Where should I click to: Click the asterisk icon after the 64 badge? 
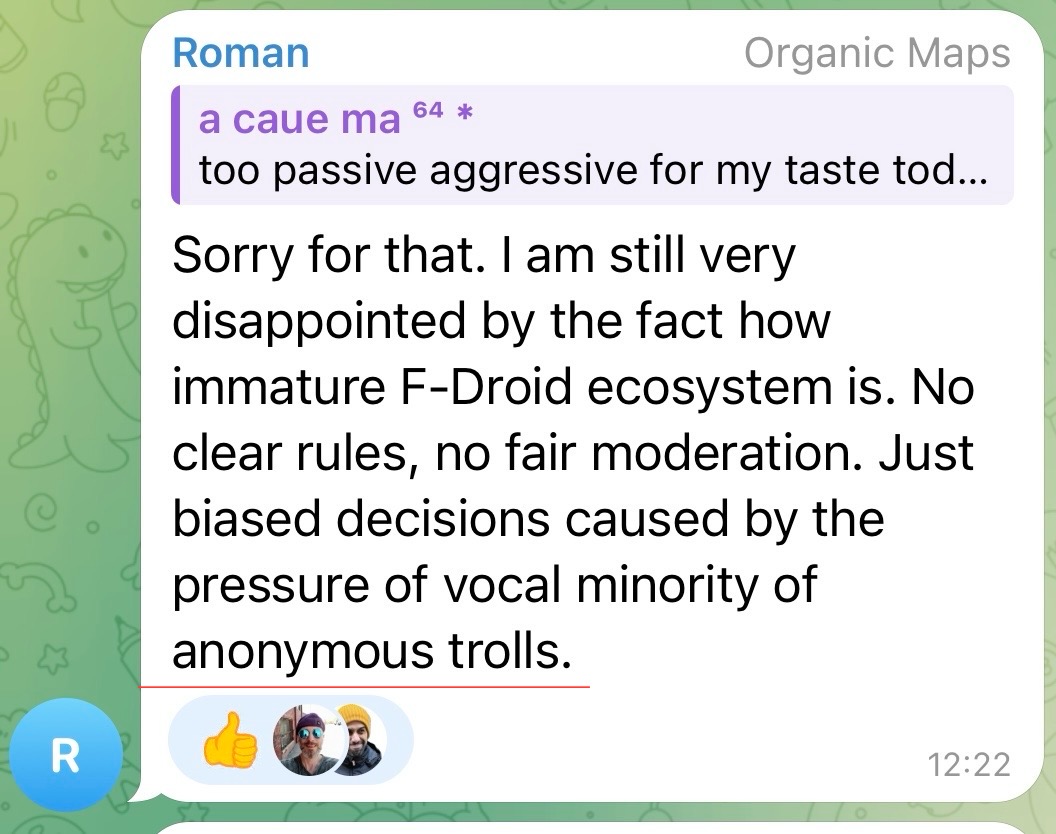465,111
